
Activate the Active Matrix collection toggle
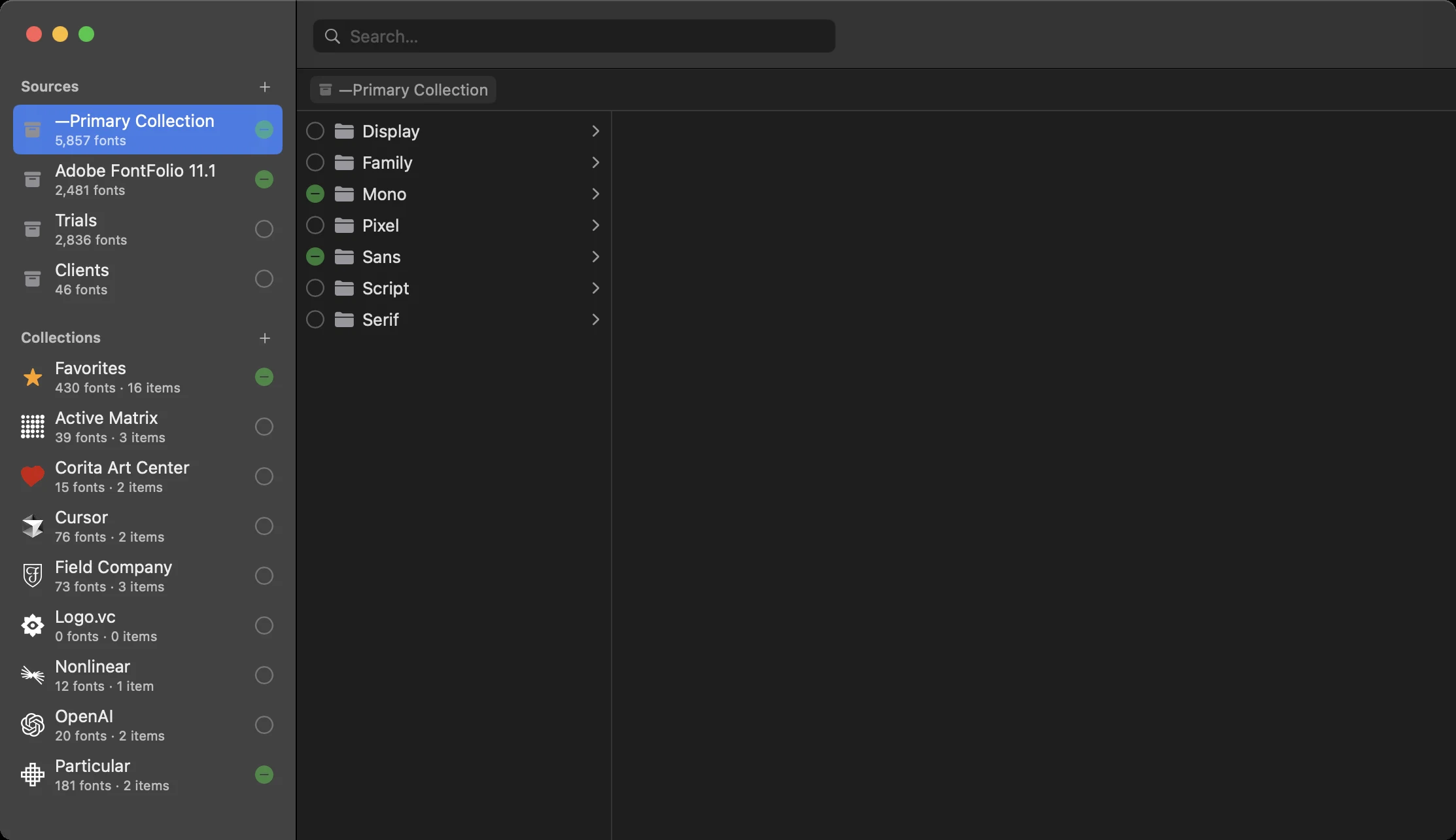[x=264, y=427]
